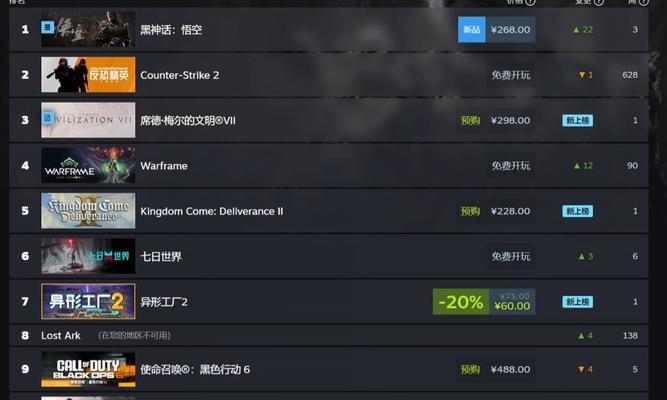Click the ¥268.00 price for 黑神话:悟空

[510, 29]
